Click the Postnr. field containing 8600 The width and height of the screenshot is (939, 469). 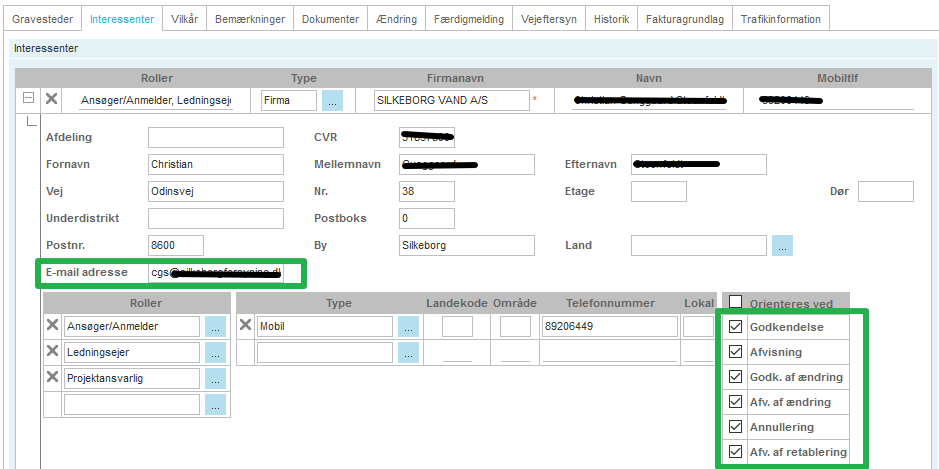[175, 245]
